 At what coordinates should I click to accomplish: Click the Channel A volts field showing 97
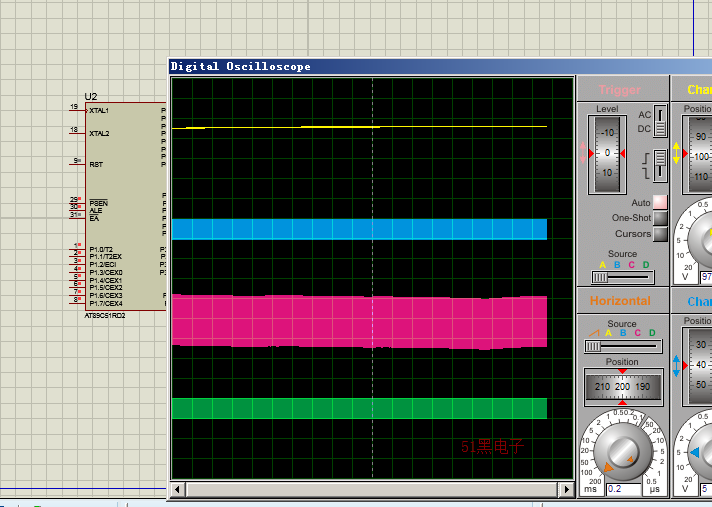click(706, 276)
